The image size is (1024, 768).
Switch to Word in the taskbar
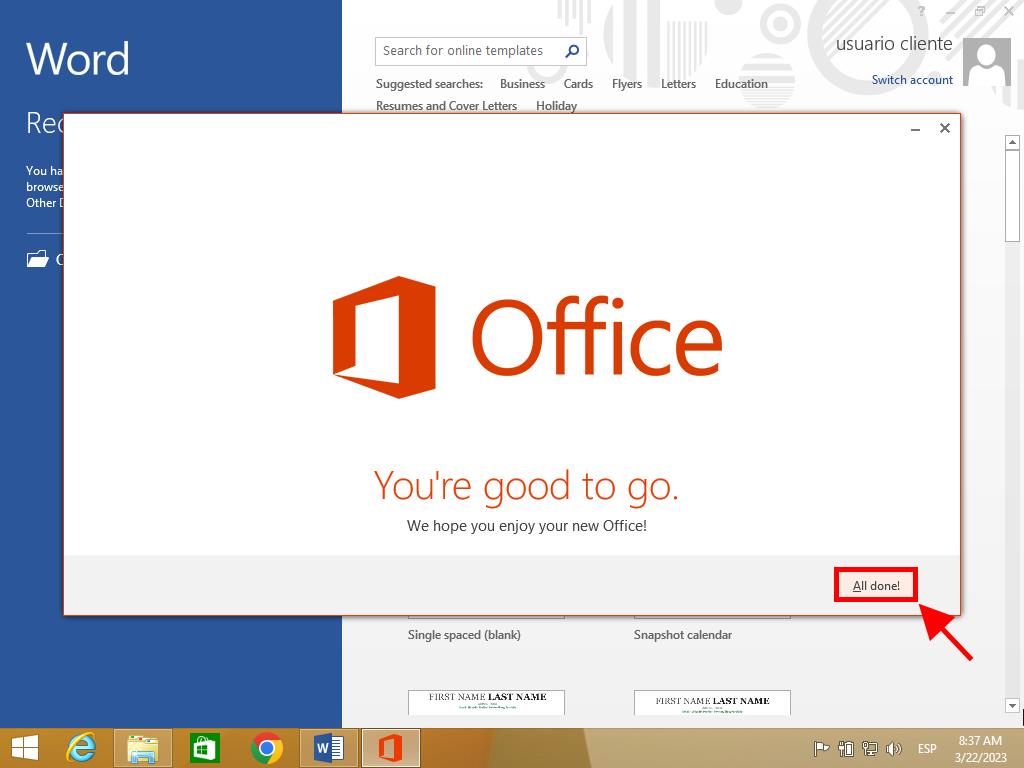click(x=328, y=748)
